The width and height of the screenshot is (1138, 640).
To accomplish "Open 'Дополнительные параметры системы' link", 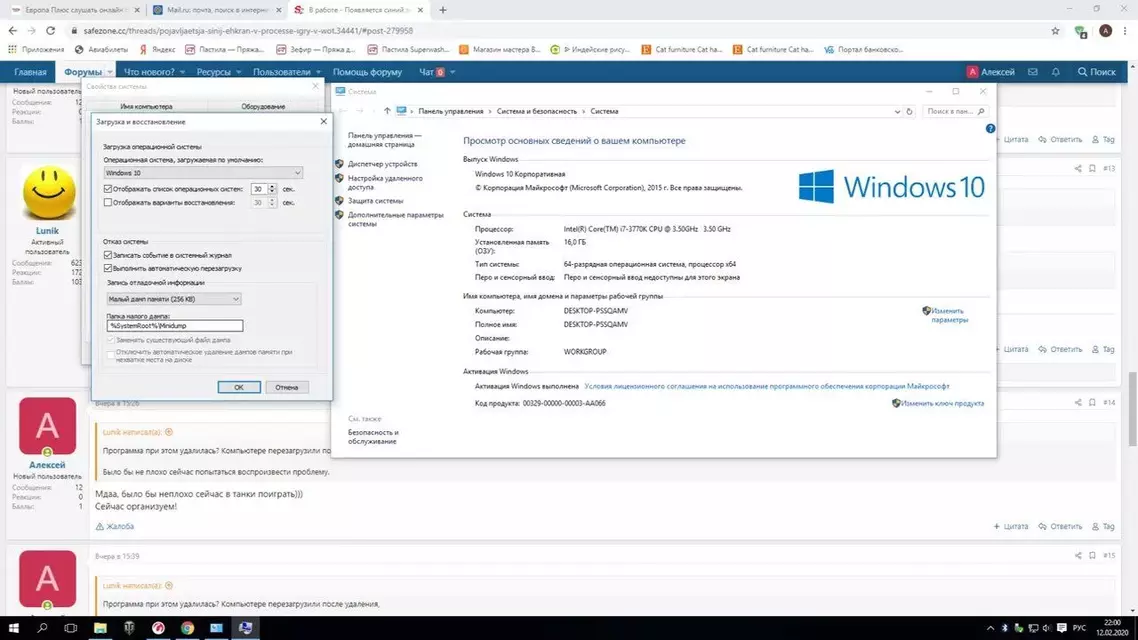I will [395, 219].
